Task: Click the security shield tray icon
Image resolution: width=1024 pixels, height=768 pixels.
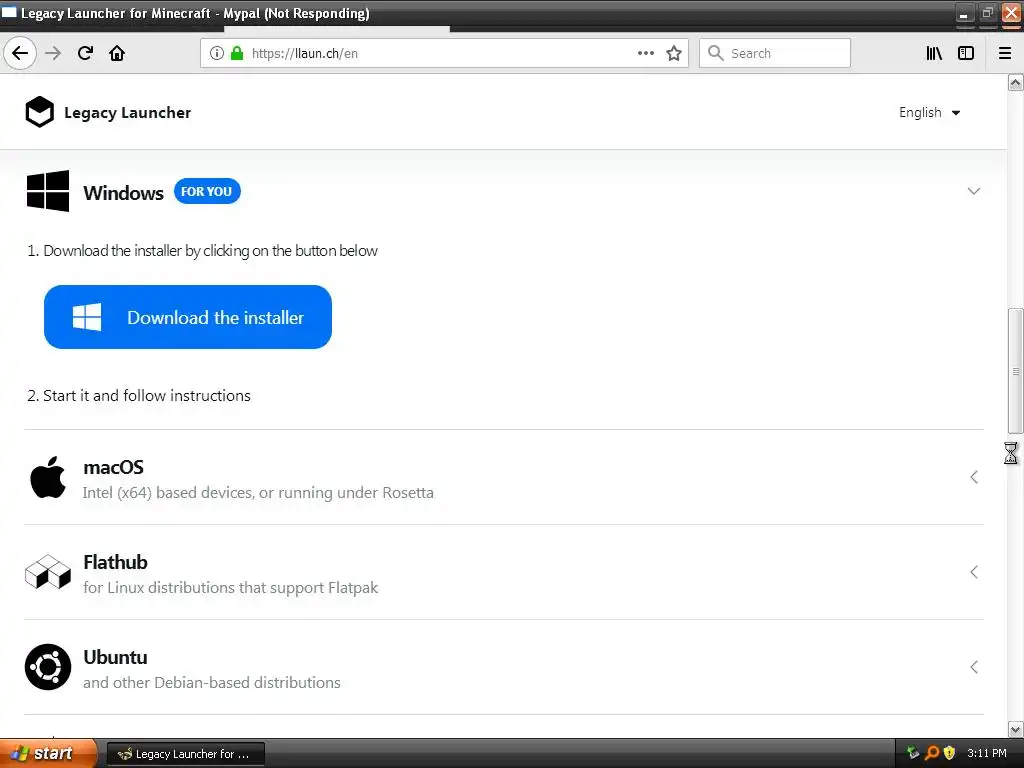Action: click(x=950, y=753)
